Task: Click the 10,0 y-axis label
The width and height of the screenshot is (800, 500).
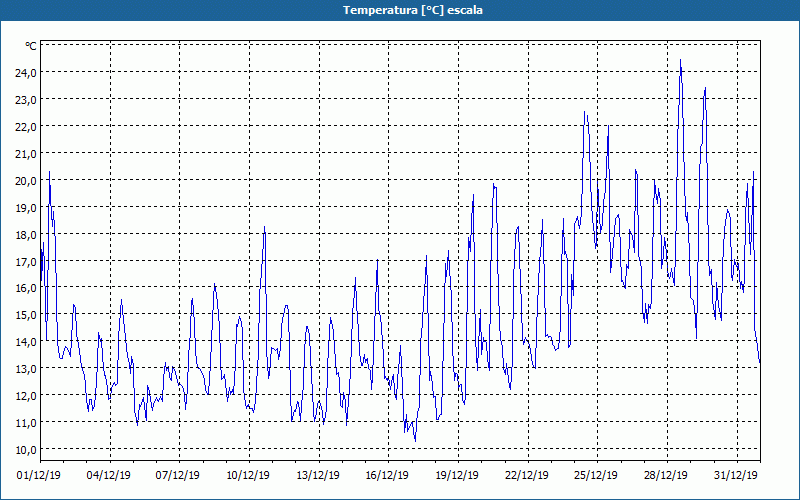Action: coord(27,450)
